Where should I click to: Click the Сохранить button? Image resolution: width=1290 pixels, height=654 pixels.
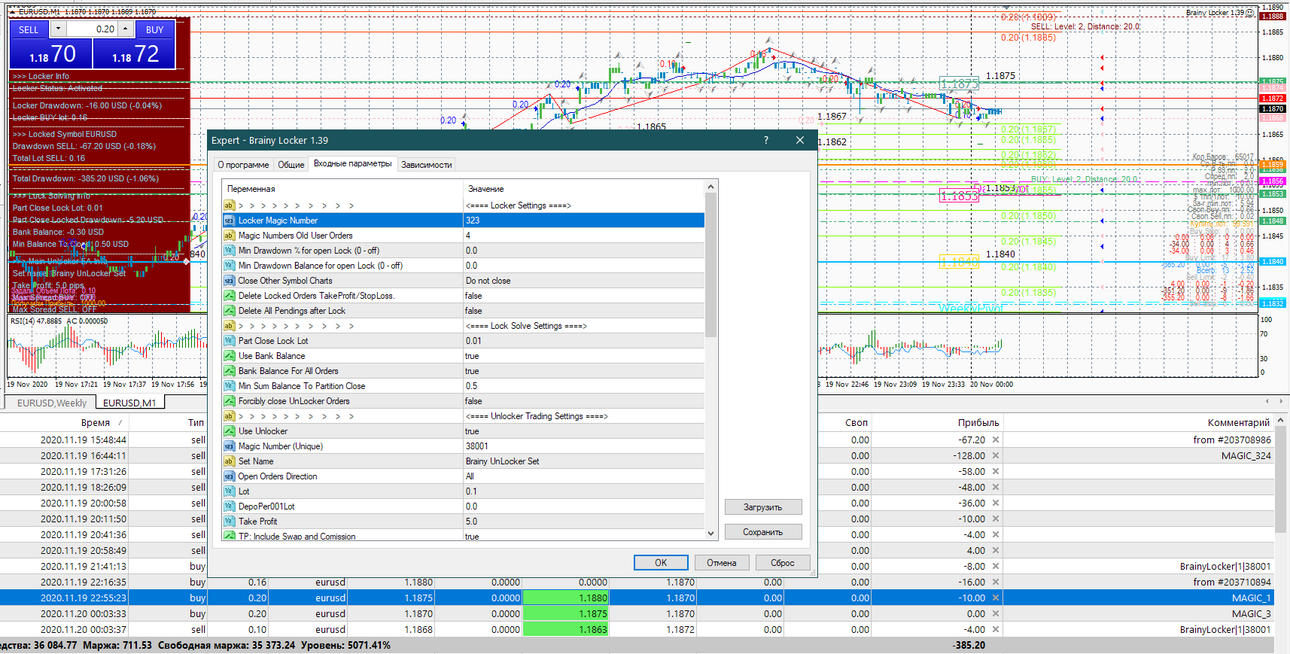pos(763,532)
